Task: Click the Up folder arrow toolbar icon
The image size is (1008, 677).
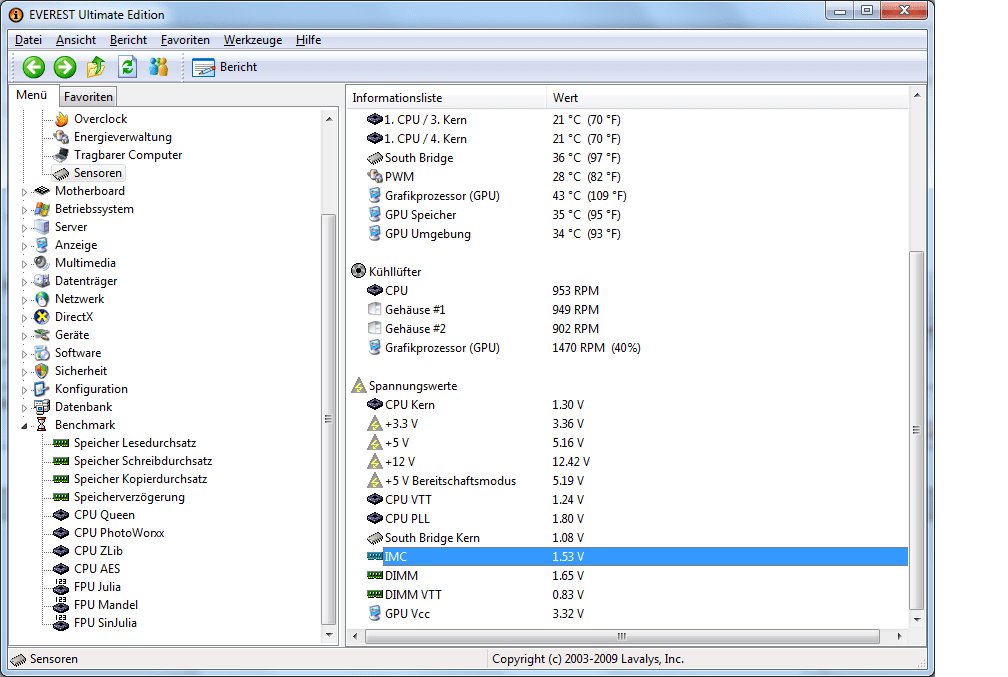Action: pyautogui.click(x=96, y=66)
